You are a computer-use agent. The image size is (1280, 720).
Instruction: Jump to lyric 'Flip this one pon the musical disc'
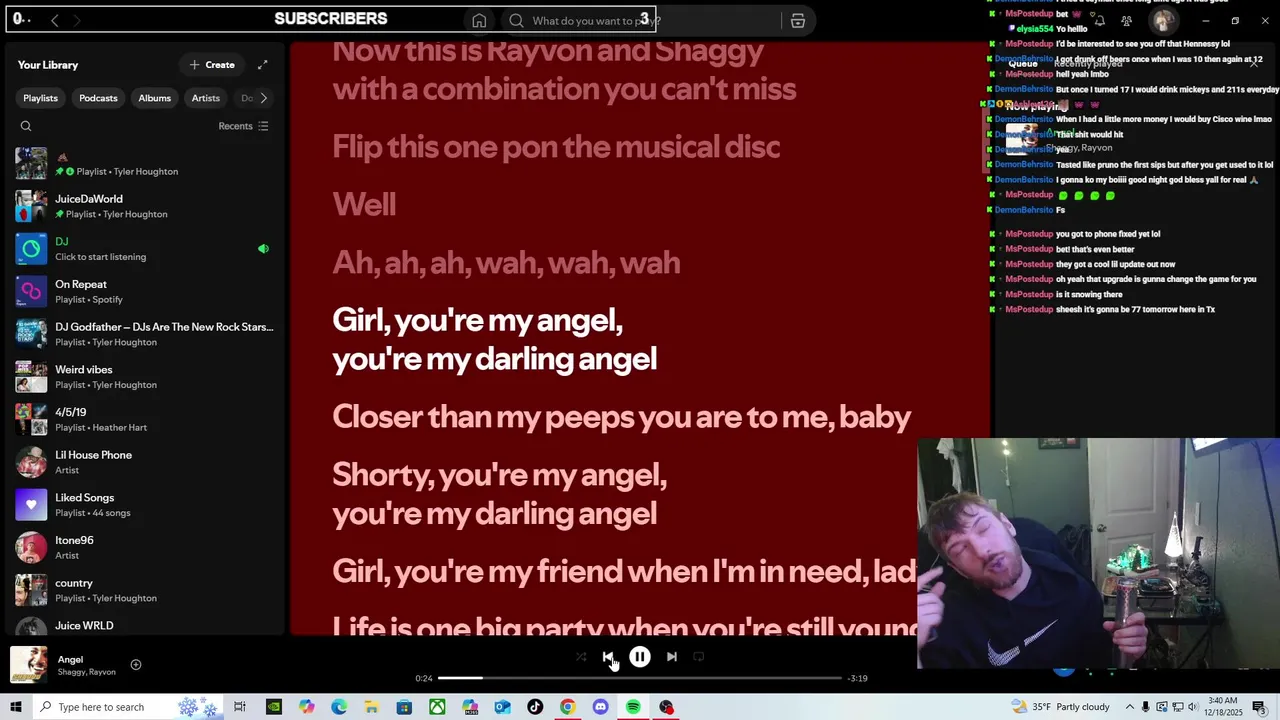(556, 147)
